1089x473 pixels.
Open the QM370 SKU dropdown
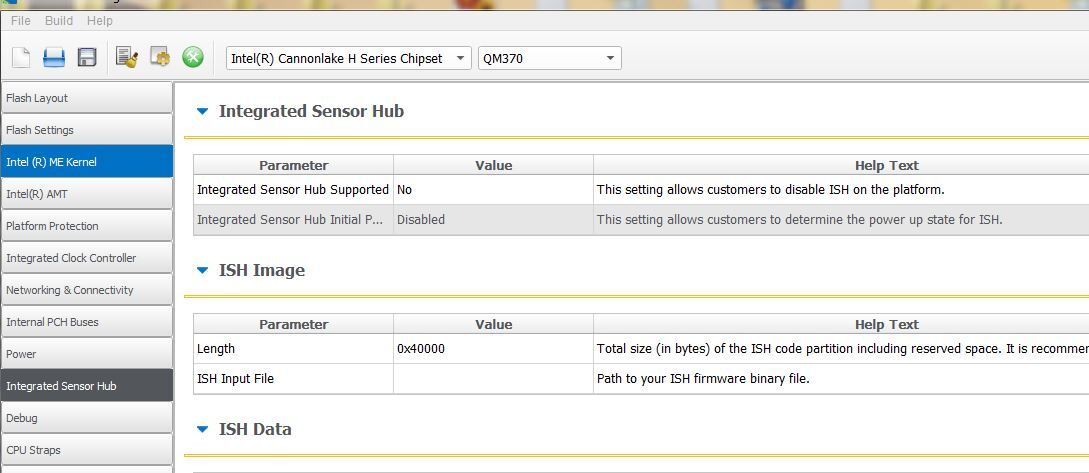[549, 58]
